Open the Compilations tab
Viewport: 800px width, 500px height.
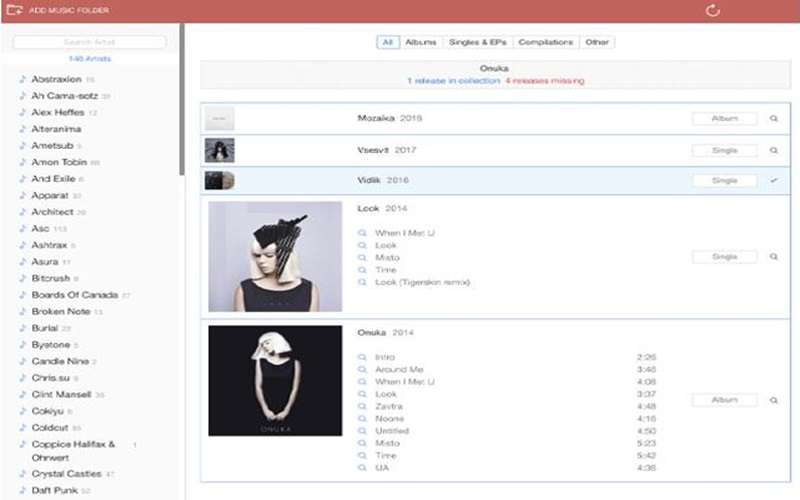coord(546,42)
